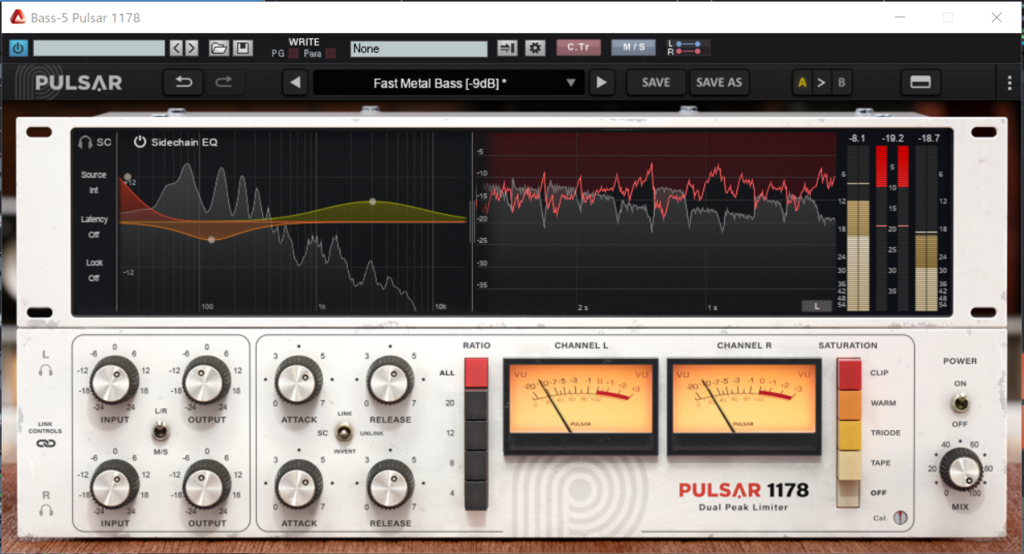This screenshot has width=1024, height=554.
Task: Set saturation to OFF
Action: [848, 493]
